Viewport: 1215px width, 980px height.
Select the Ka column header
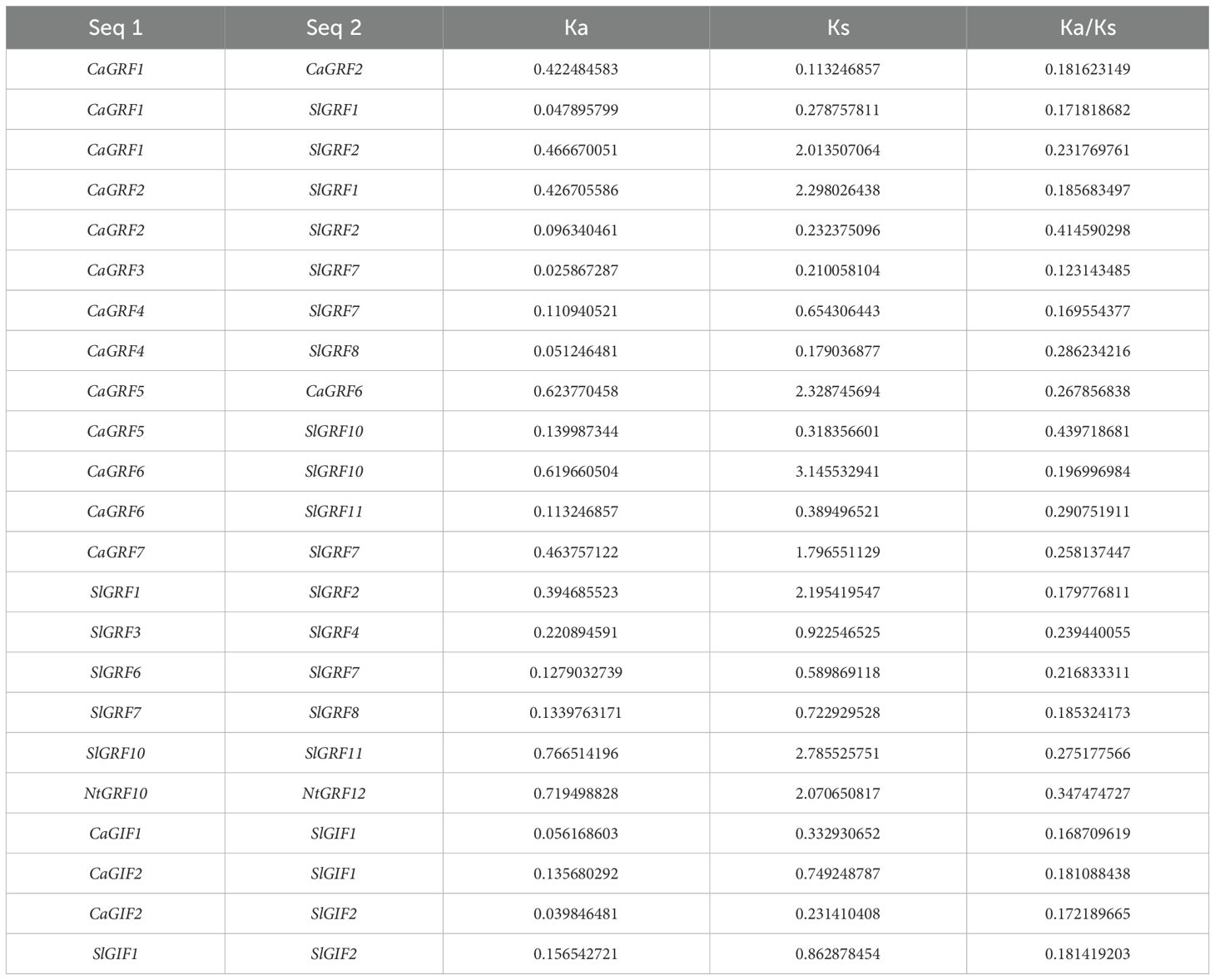[576, 27]
